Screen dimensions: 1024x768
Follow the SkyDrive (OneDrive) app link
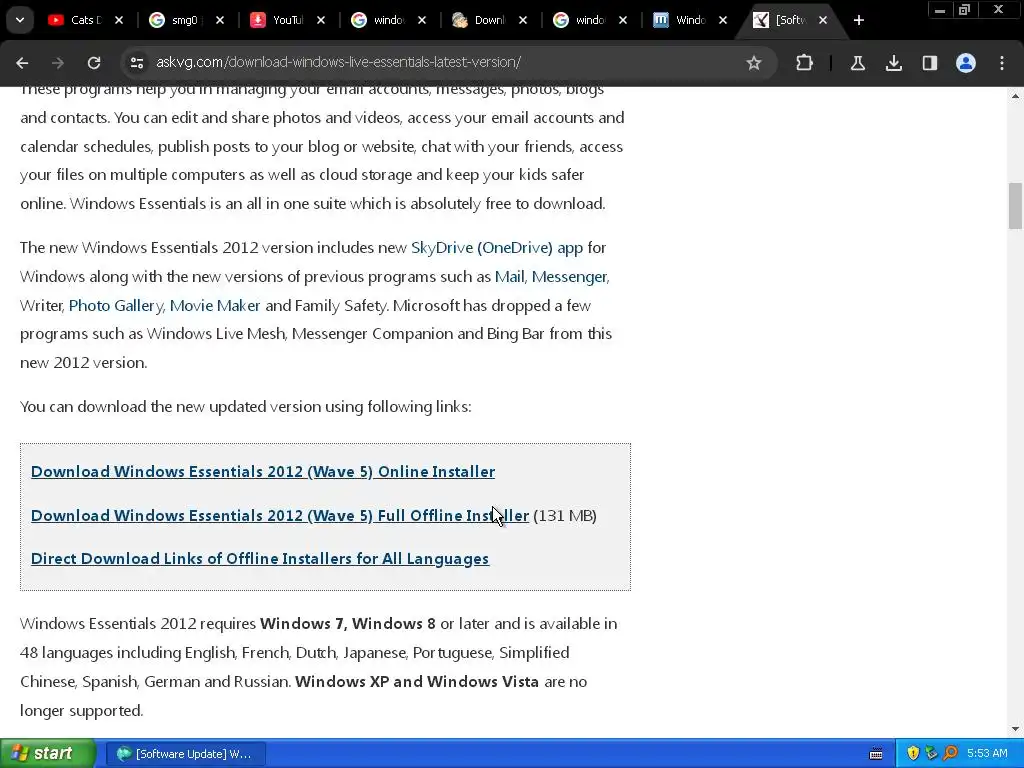point(496,248)
